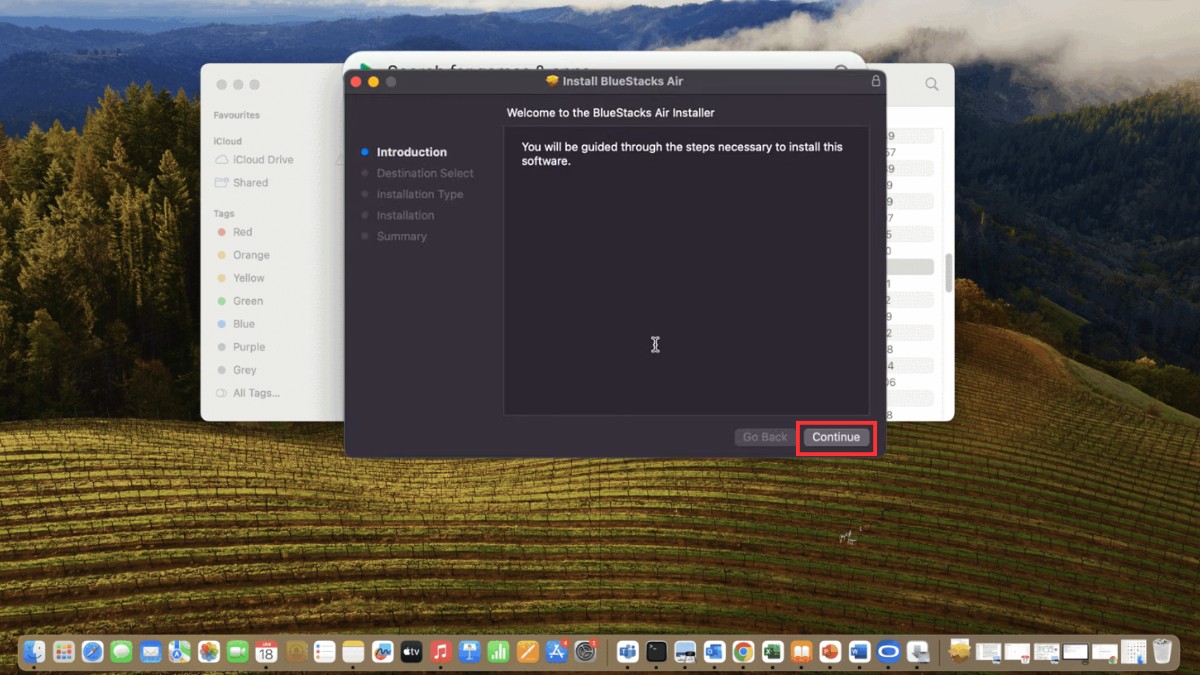Select the Introduction step in installer sidebar
Viewport: 1200px width, 675px height.
click(x=411, y=152)
